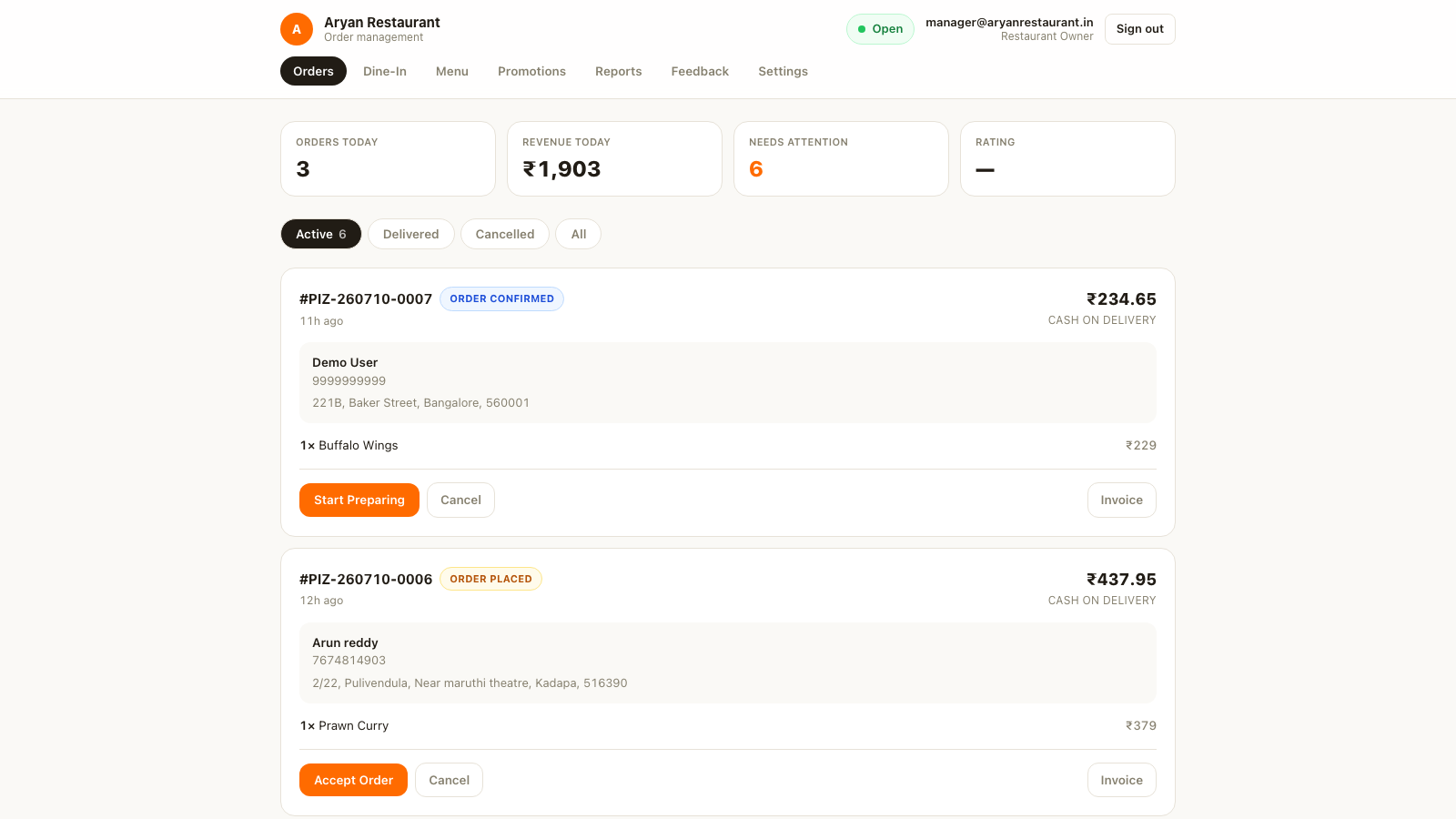Screen dimensions: 1456x819
Task: Click the Rating stat card
Action: point(1067,158)
